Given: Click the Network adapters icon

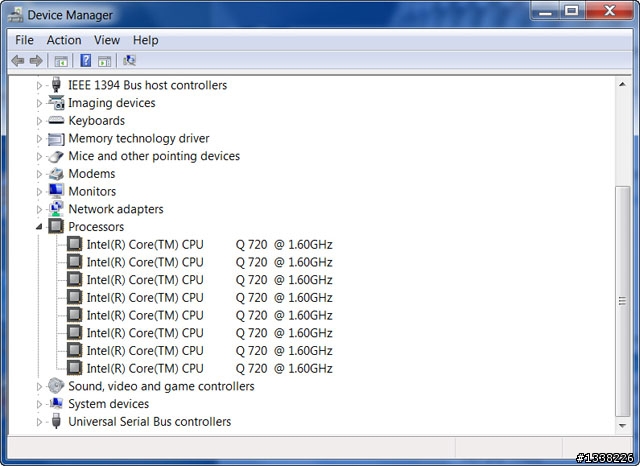Looking at the screenshot, I should (x=56, y=209).
